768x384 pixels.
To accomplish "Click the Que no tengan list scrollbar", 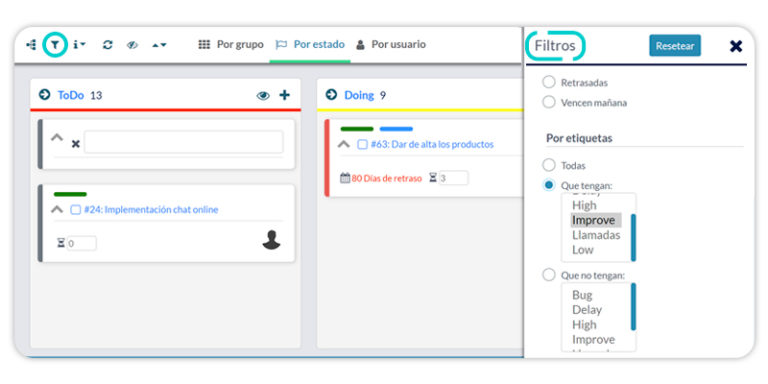I will (633, 307).
